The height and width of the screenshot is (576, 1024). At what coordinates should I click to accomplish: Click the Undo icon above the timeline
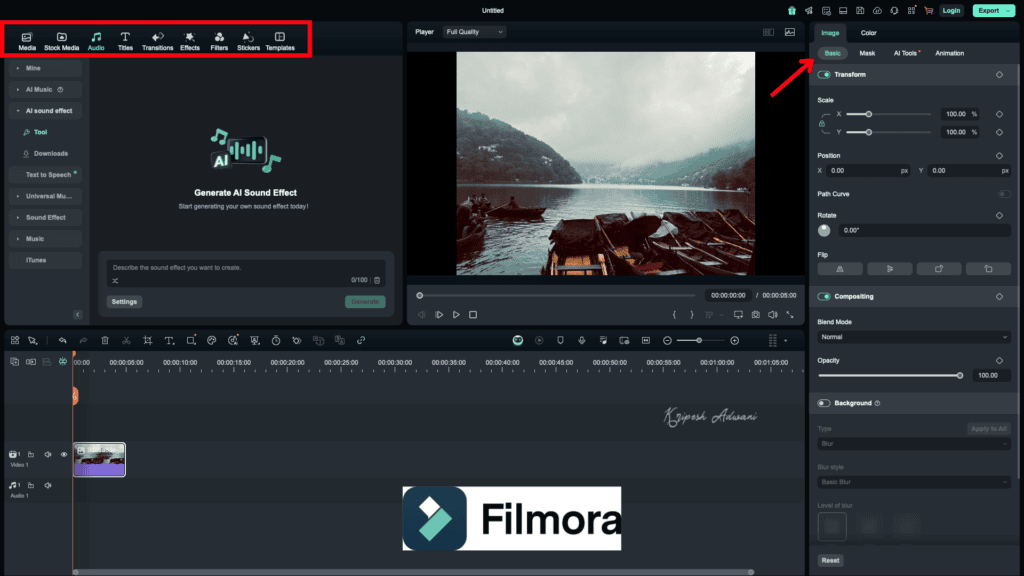62,340
